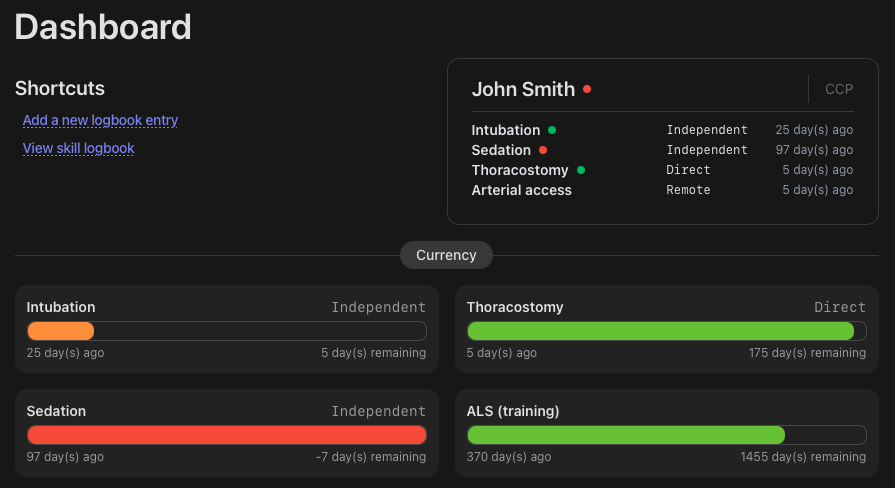Click the CCP label in the profile card

(839, 89)
